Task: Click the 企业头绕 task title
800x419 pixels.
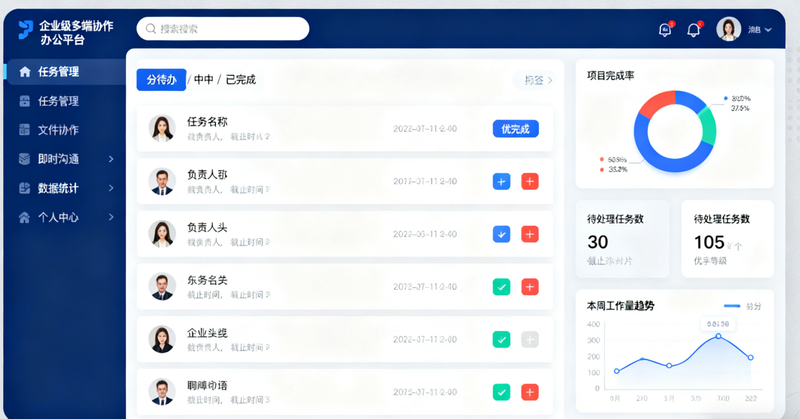Action: click(207, 333)
